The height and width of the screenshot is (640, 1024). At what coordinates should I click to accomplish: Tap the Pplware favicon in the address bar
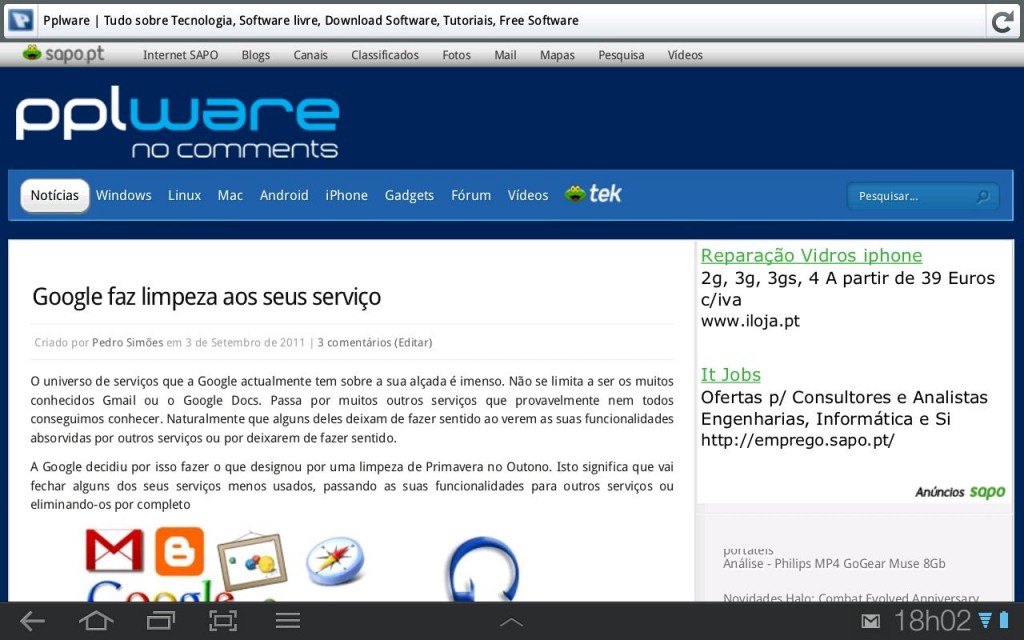(21, 20)
